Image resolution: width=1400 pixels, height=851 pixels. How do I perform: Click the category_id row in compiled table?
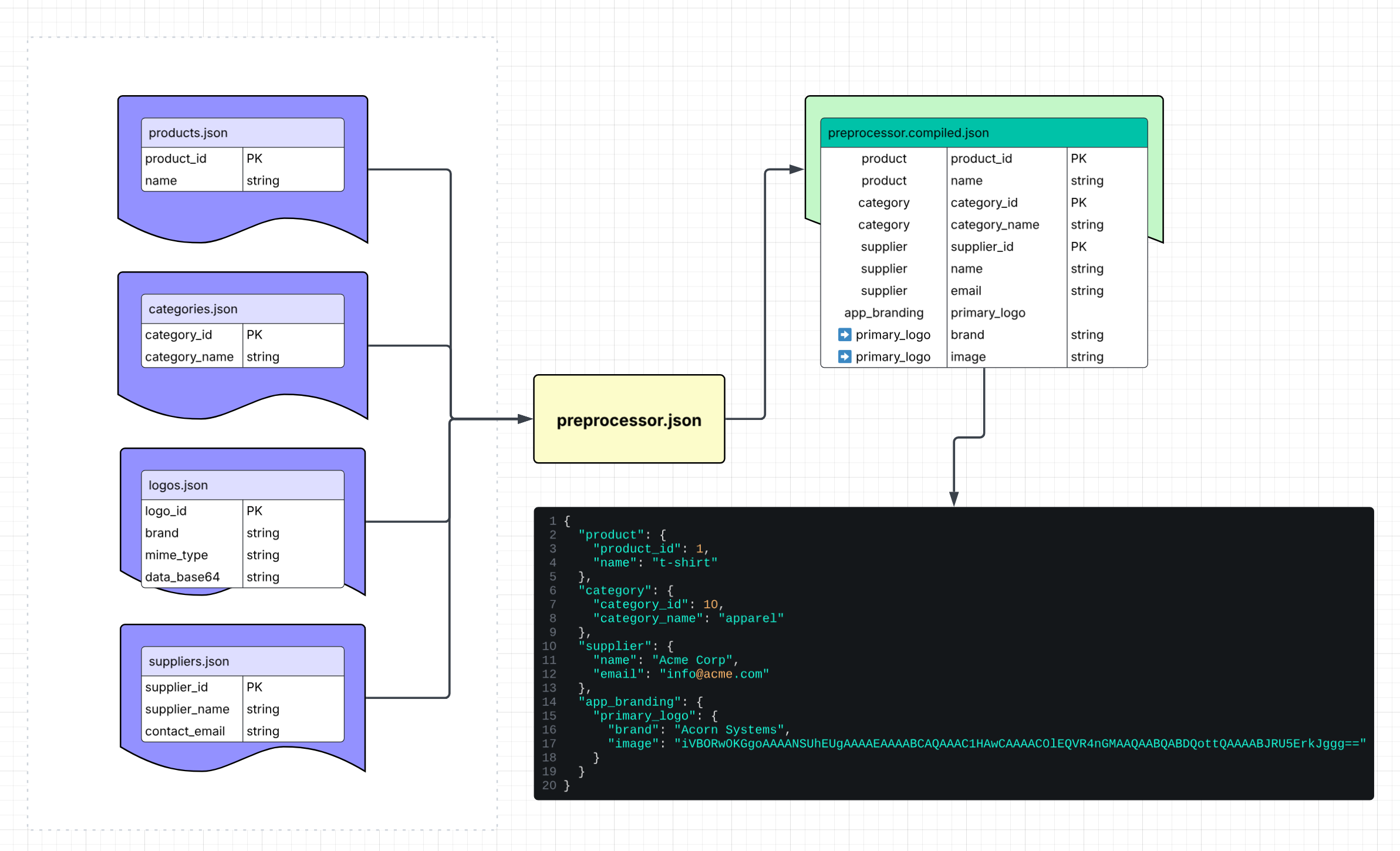pos(984,203)
